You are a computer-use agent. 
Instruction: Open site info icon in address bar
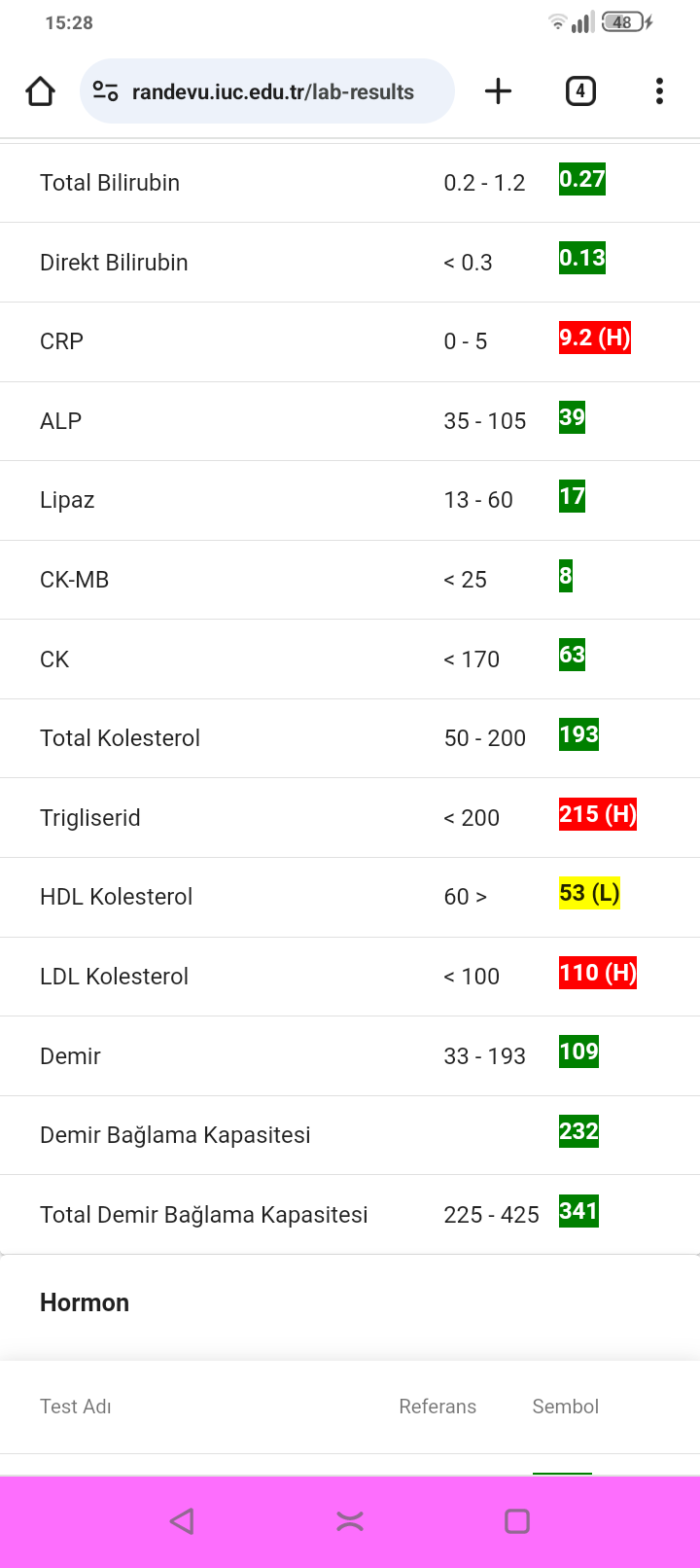pos(105,91)
